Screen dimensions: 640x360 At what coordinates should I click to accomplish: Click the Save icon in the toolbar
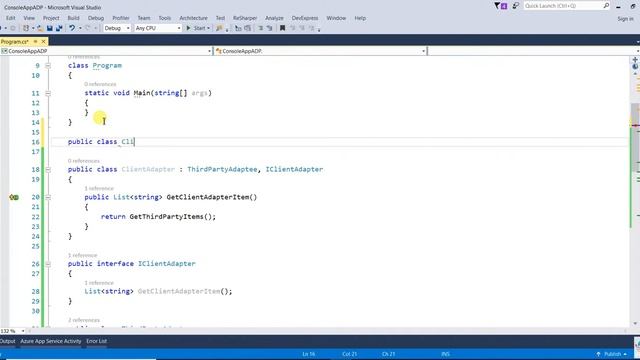point(50,28)
